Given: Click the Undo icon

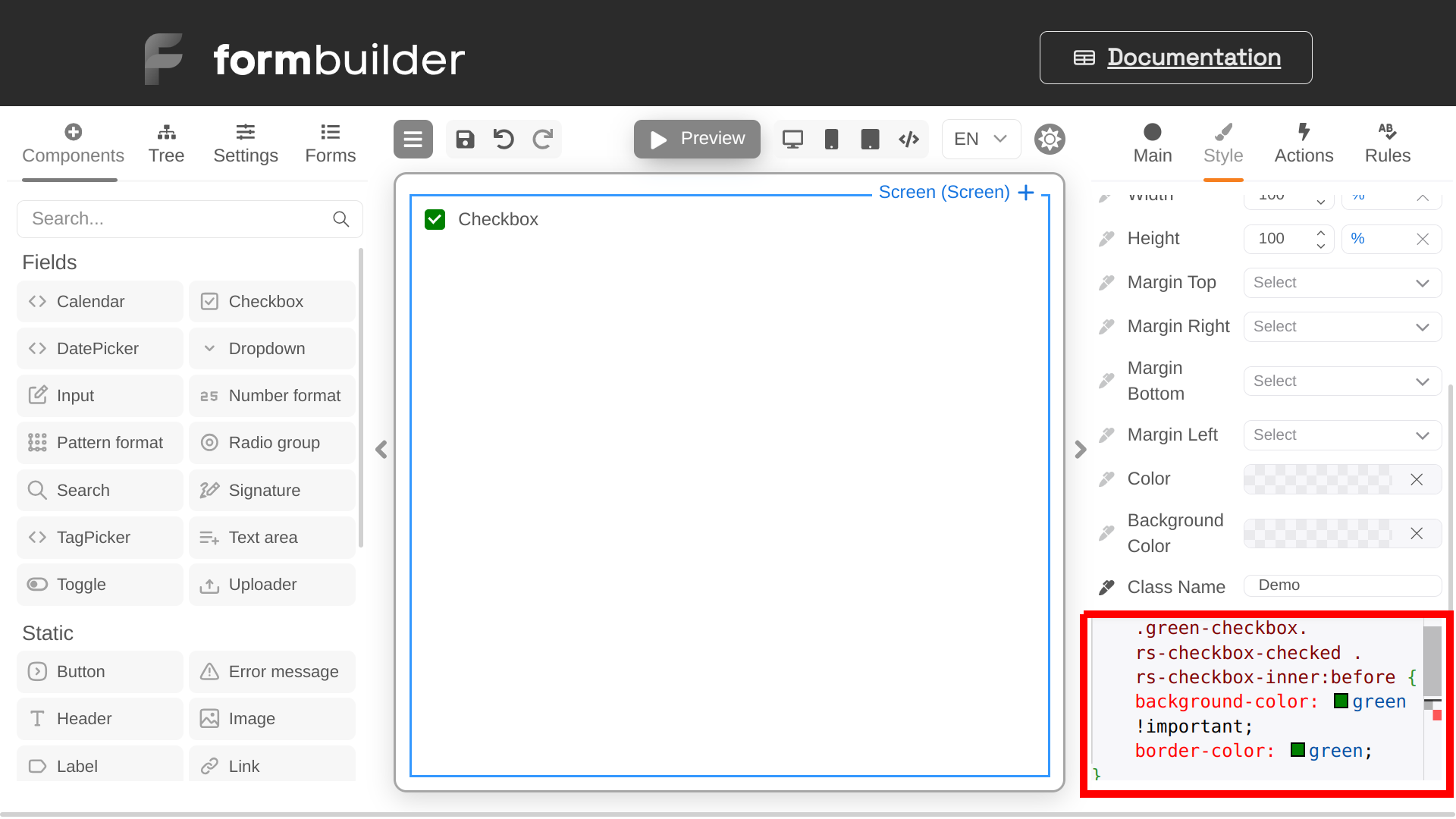Looking at the screenshot, I should point(505,139).
